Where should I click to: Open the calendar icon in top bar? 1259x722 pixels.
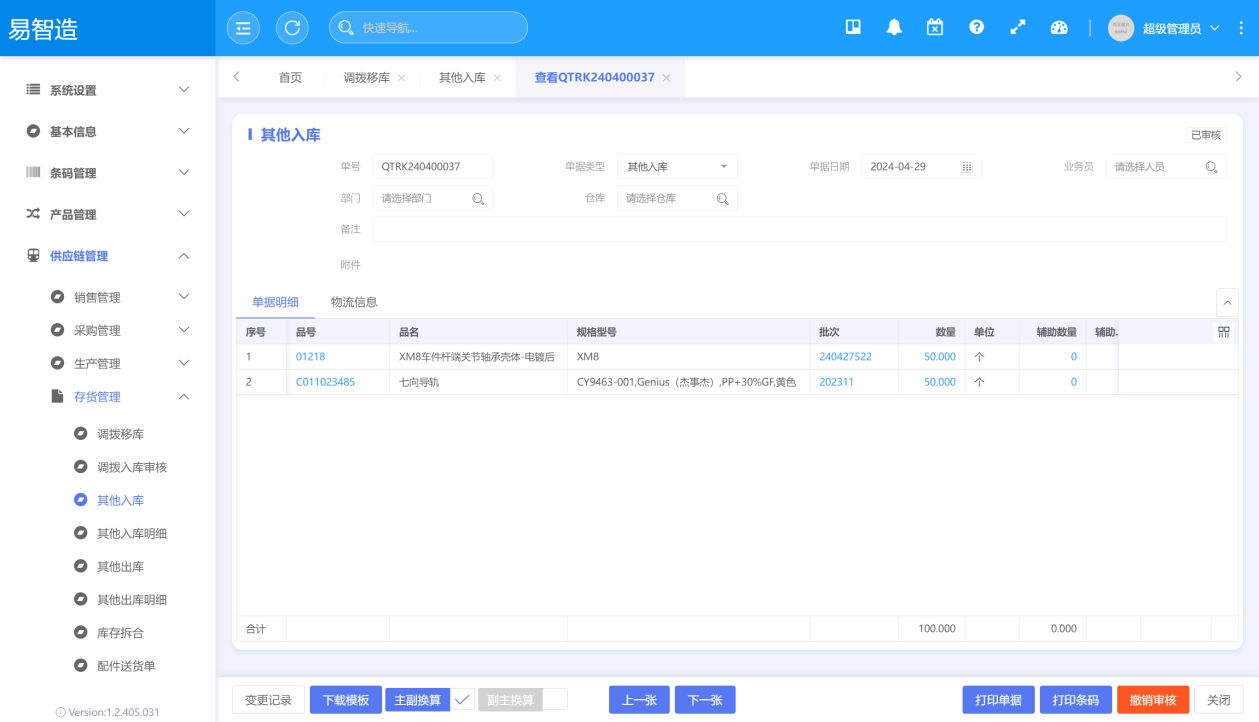click(935, 28)
